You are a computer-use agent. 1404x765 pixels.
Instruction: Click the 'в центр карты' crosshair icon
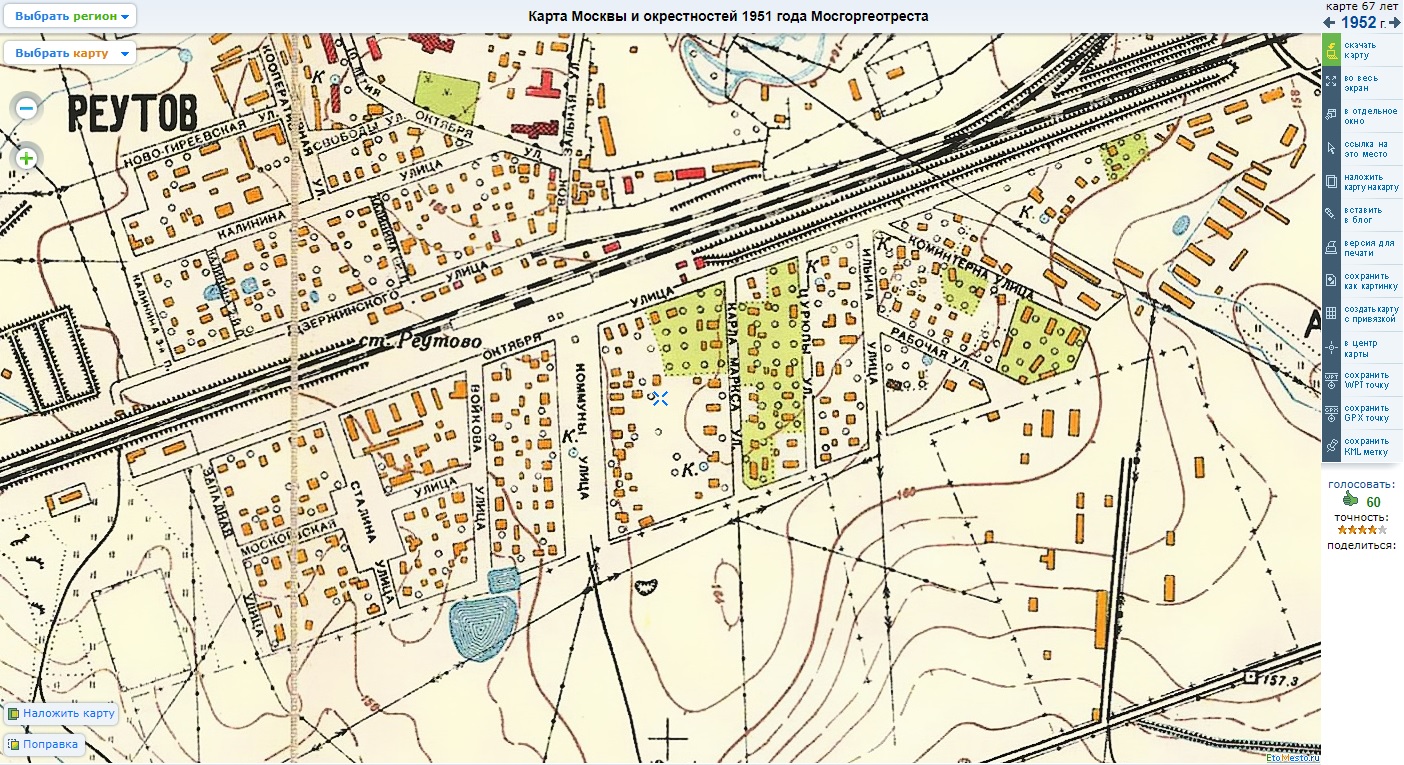[x=1331, y=347]
